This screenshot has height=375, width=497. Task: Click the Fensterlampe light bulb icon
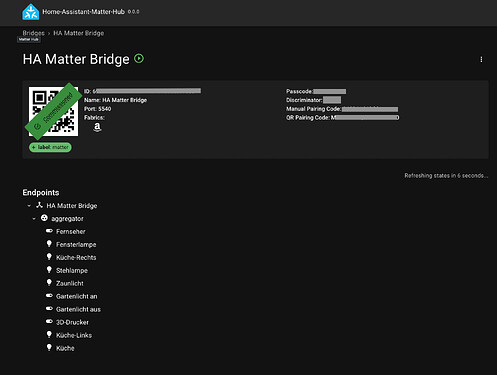pos(49,244)
